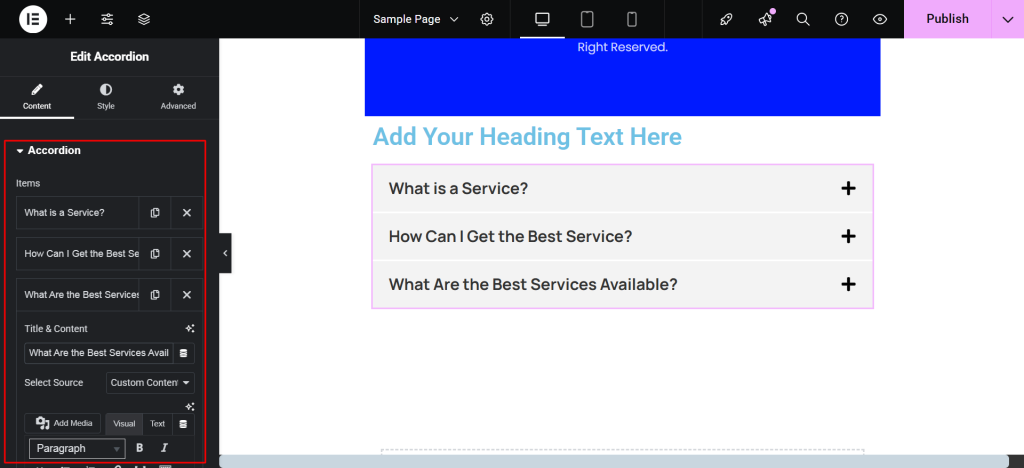This screenshot has width=1024, height=468.
Task: Open Site Settings sliders icon
Action: [107, 19]
